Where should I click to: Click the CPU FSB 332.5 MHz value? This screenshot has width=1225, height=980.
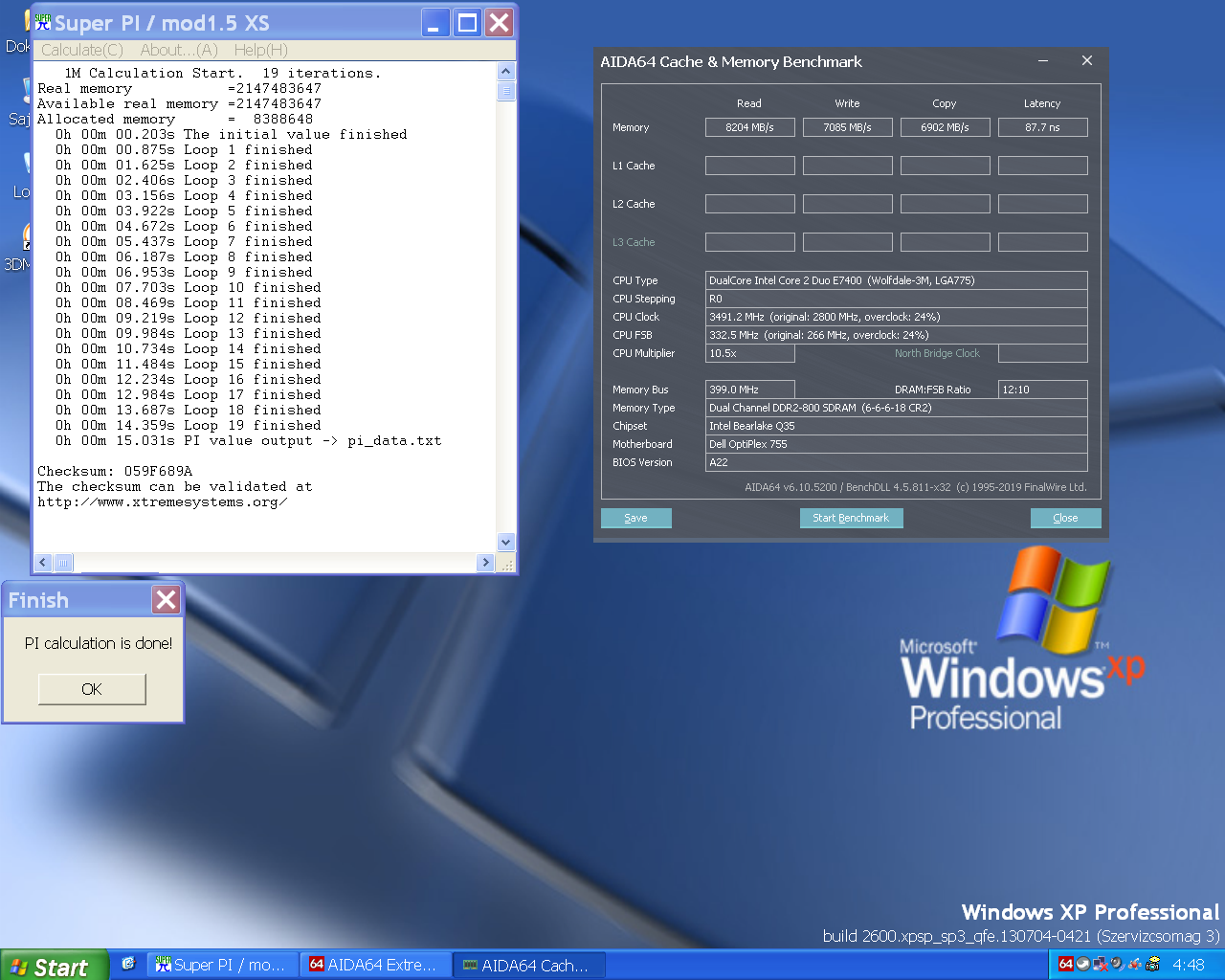(896, 335)
